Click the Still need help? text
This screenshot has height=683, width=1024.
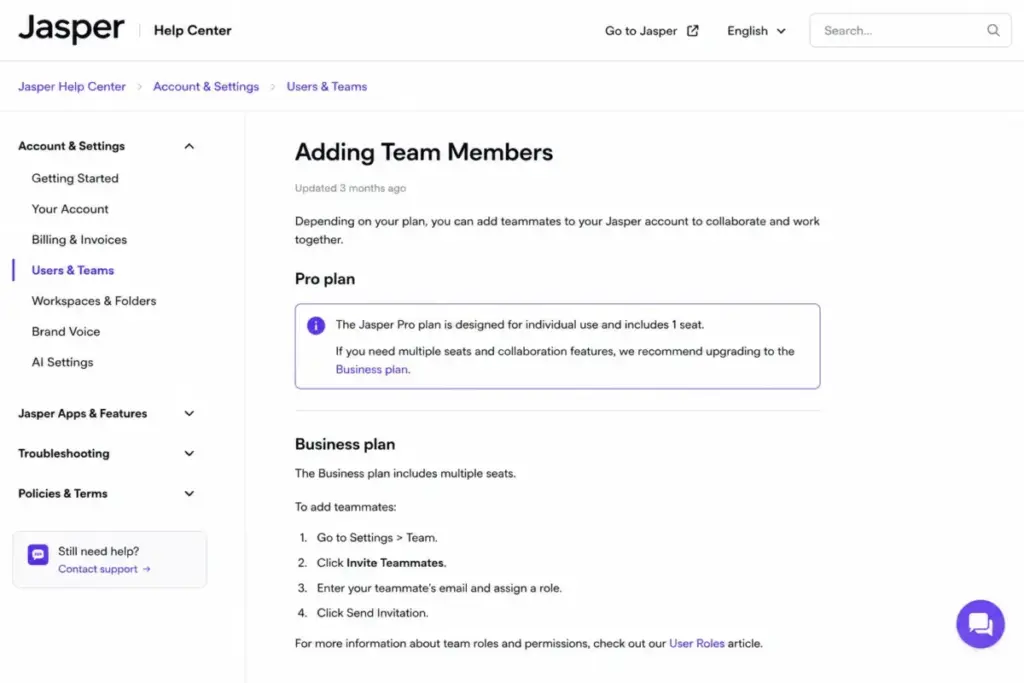(99, 552)
